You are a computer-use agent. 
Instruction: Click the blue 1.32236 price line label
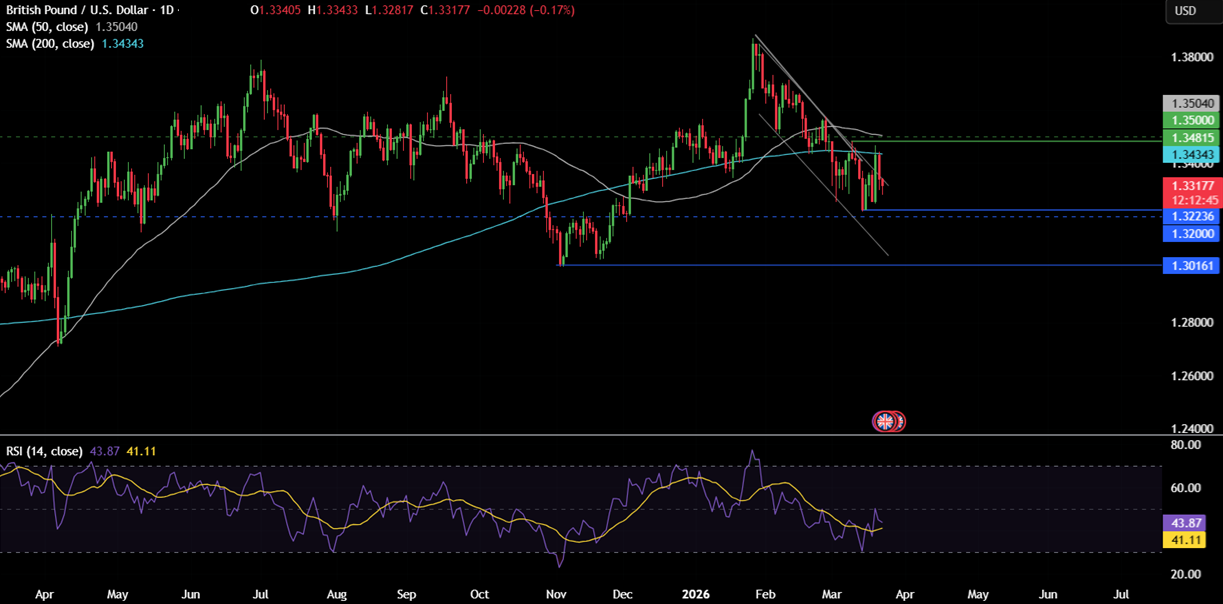point(1191,215)
